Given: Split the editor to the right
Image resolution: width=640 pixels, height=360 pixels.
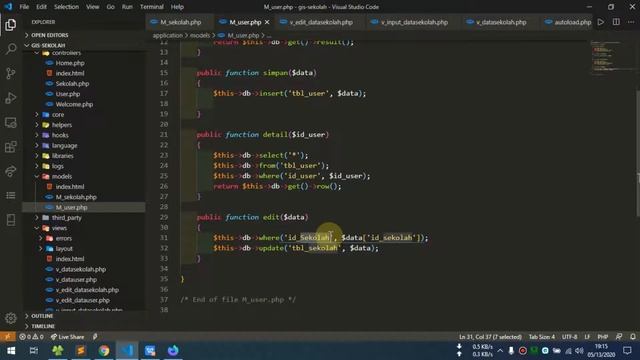Looking at the screenshot, I should (616, 22).
